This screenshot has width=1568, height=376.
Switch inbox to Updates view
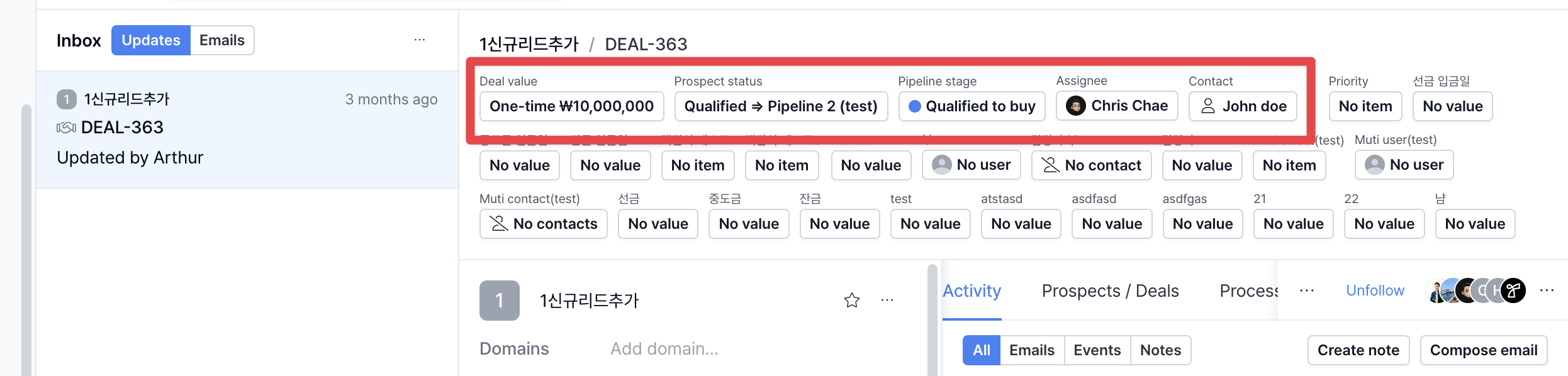(x=150, y=40)
